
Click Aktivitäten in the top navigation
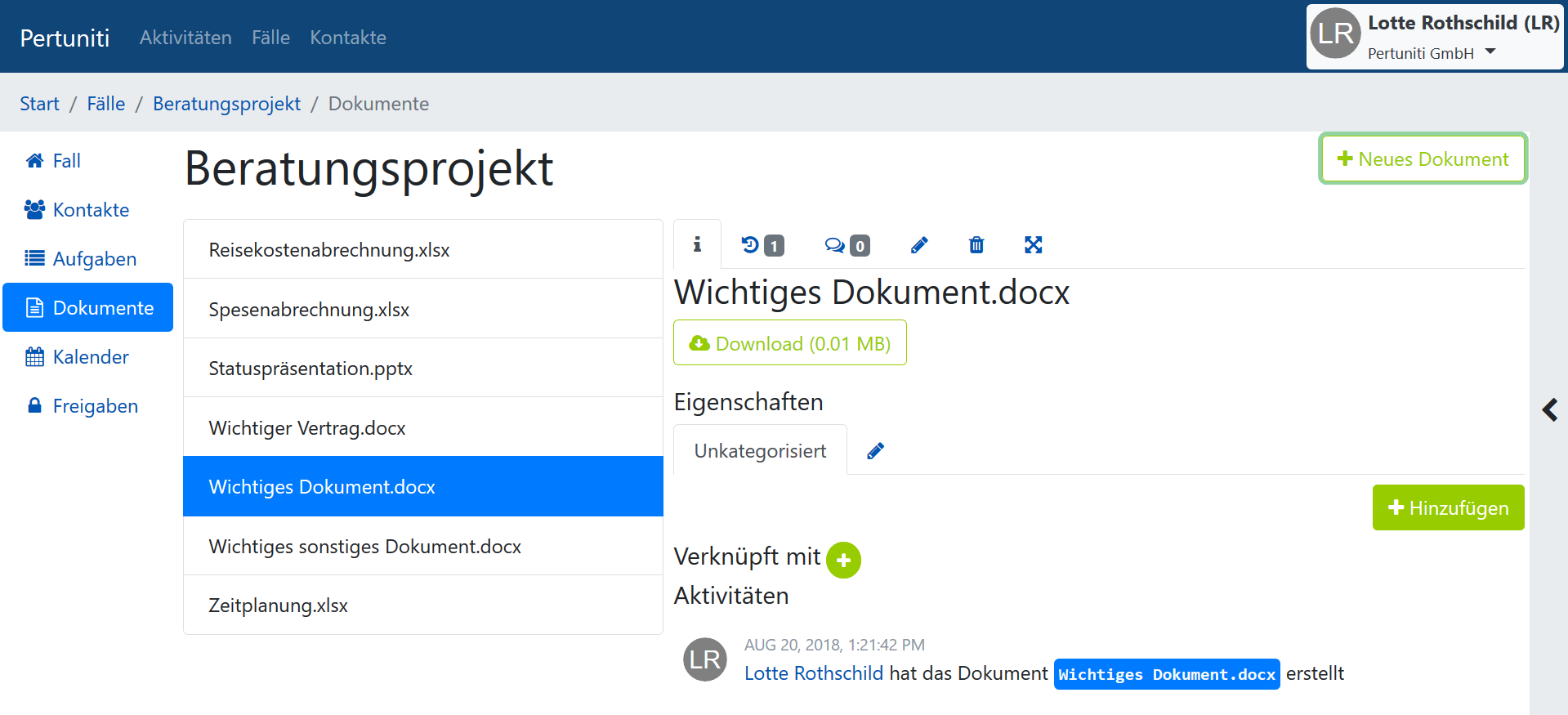(x=185, y=38)
